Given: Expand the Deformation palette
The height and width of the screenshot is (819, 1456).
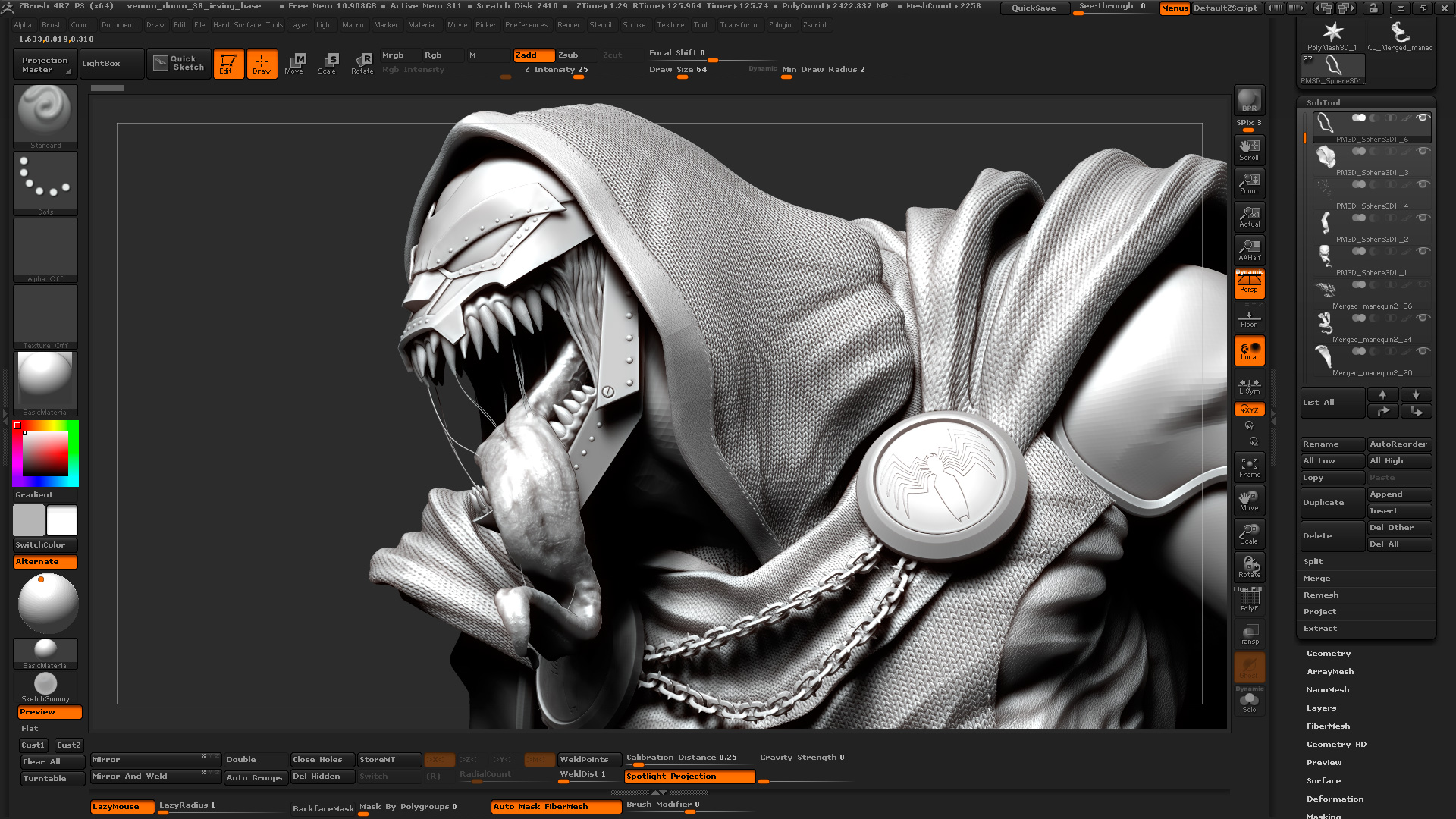Looking at the screenshot, I should pos(1335,799).
